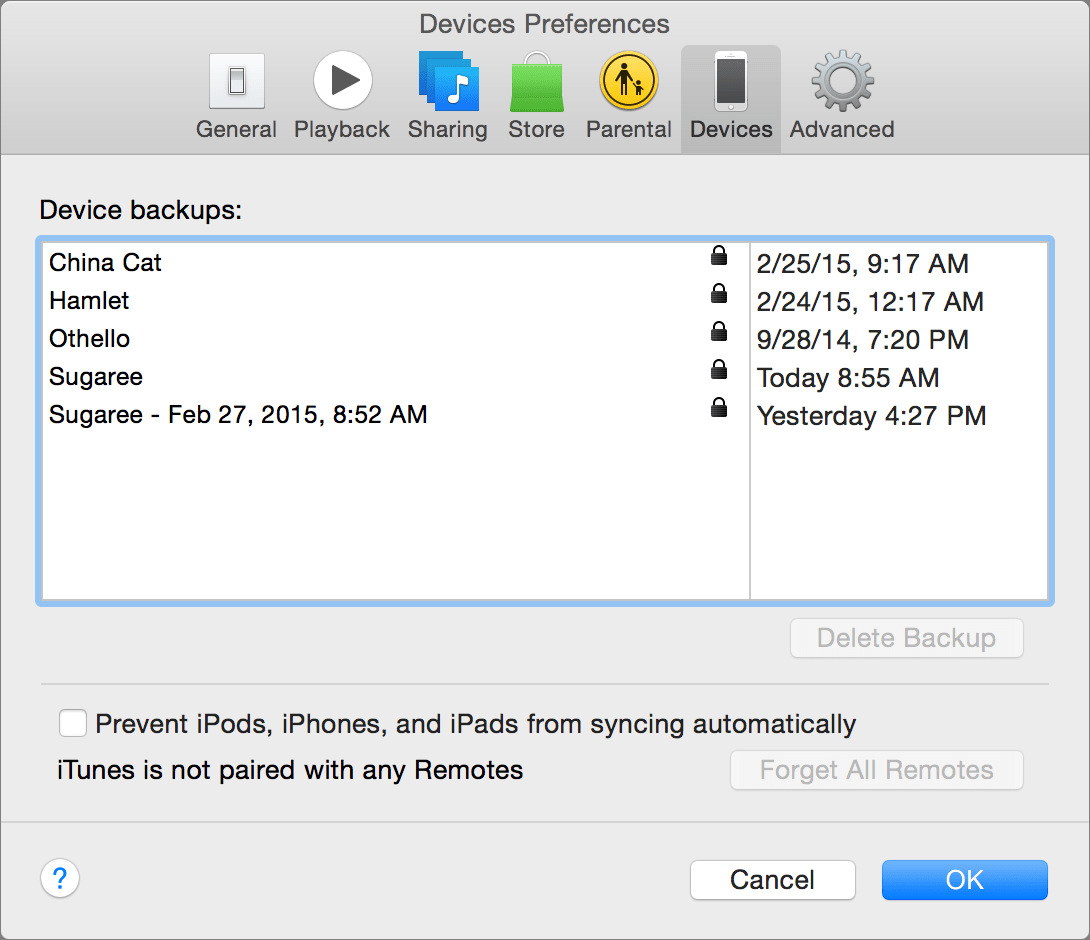The height and width of the screenshot is (940, 1090).
Task: Select the Devices preferences tab
Action: pyautogui.click(x=731, y=99)
